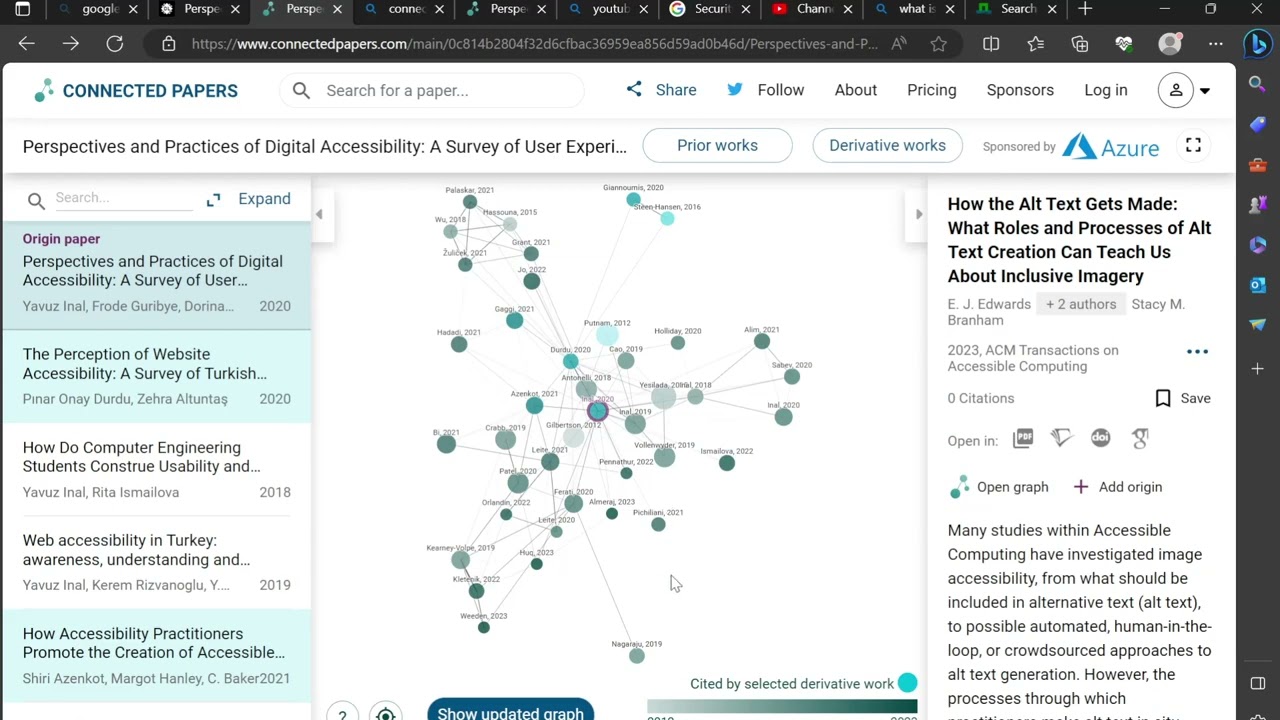This screenshot has width=1280, height=720.
Task: Collapse the left panel with arrow
Action: tap(319, 214)
